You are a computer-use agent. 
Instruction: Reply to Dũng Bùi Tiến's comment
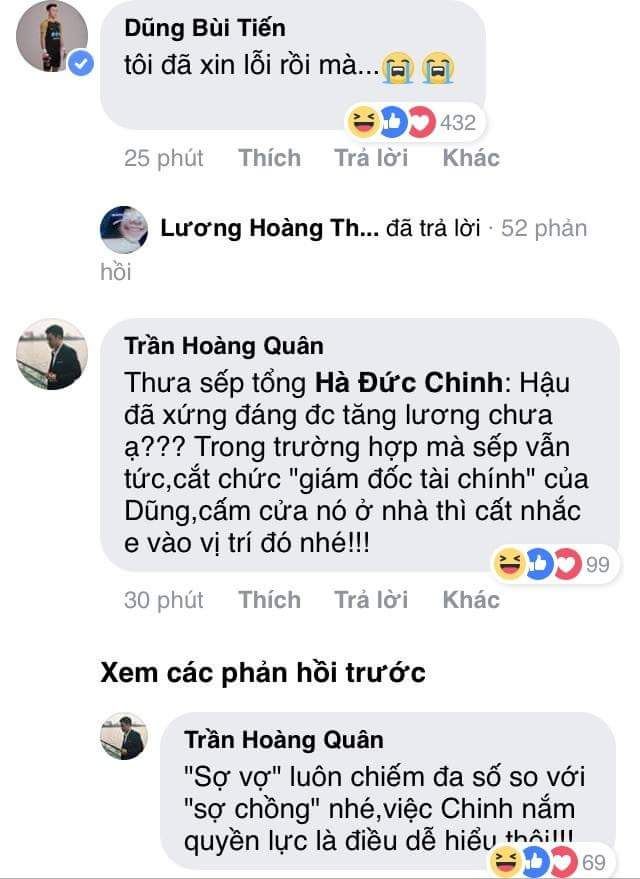(x=371, y=158)
